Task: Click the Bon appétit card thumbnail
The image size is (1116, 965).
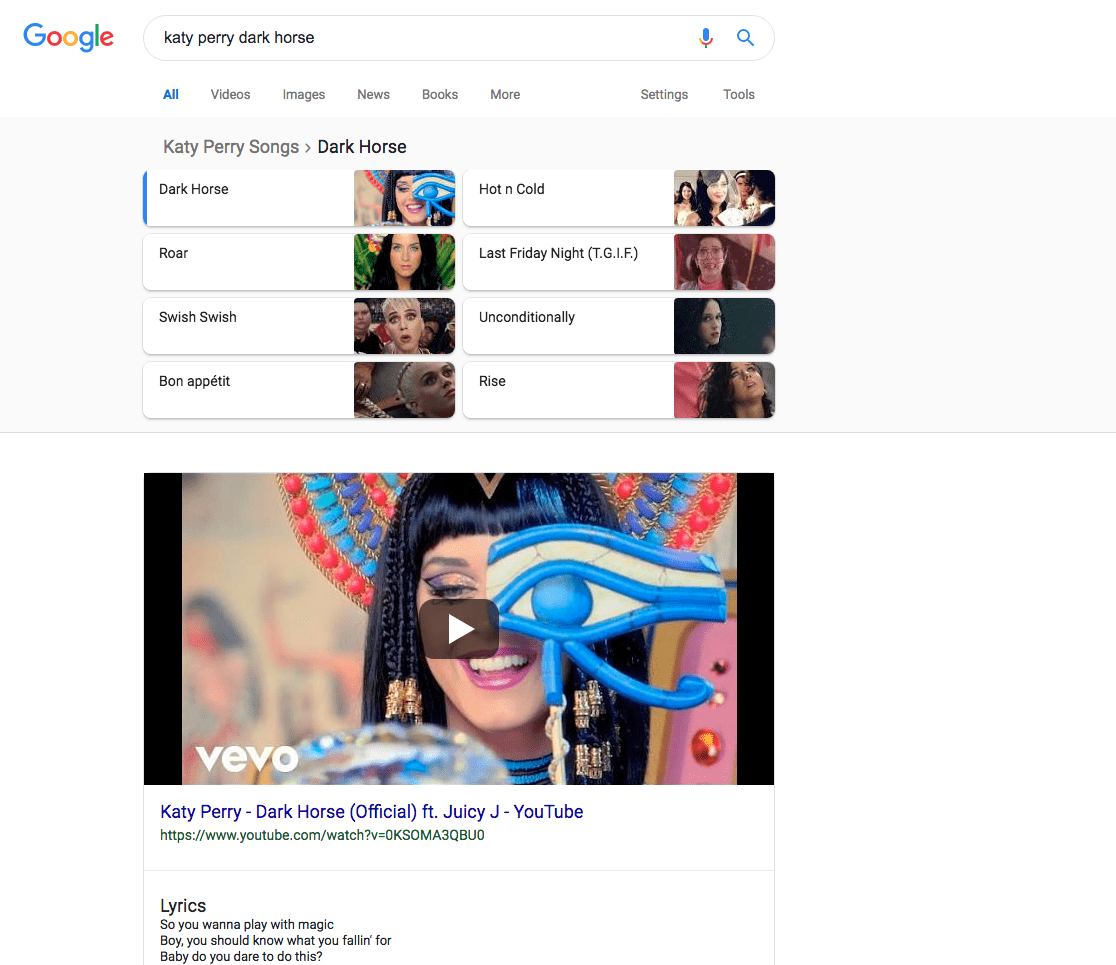Action: [404, 390]
